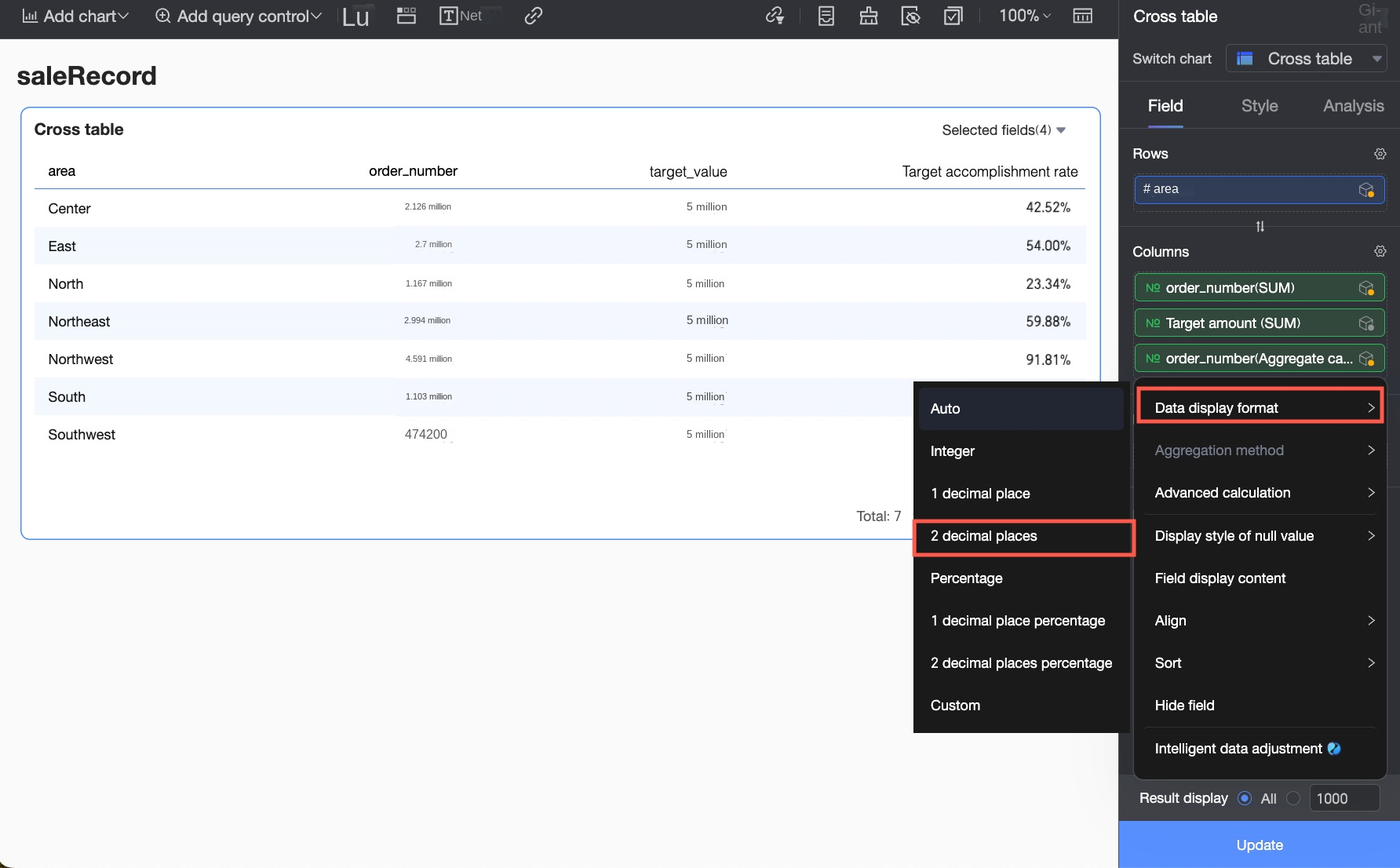Click the text box icon in toolbar
Screen dimensions: 1400x868
(x=449, y=16)
